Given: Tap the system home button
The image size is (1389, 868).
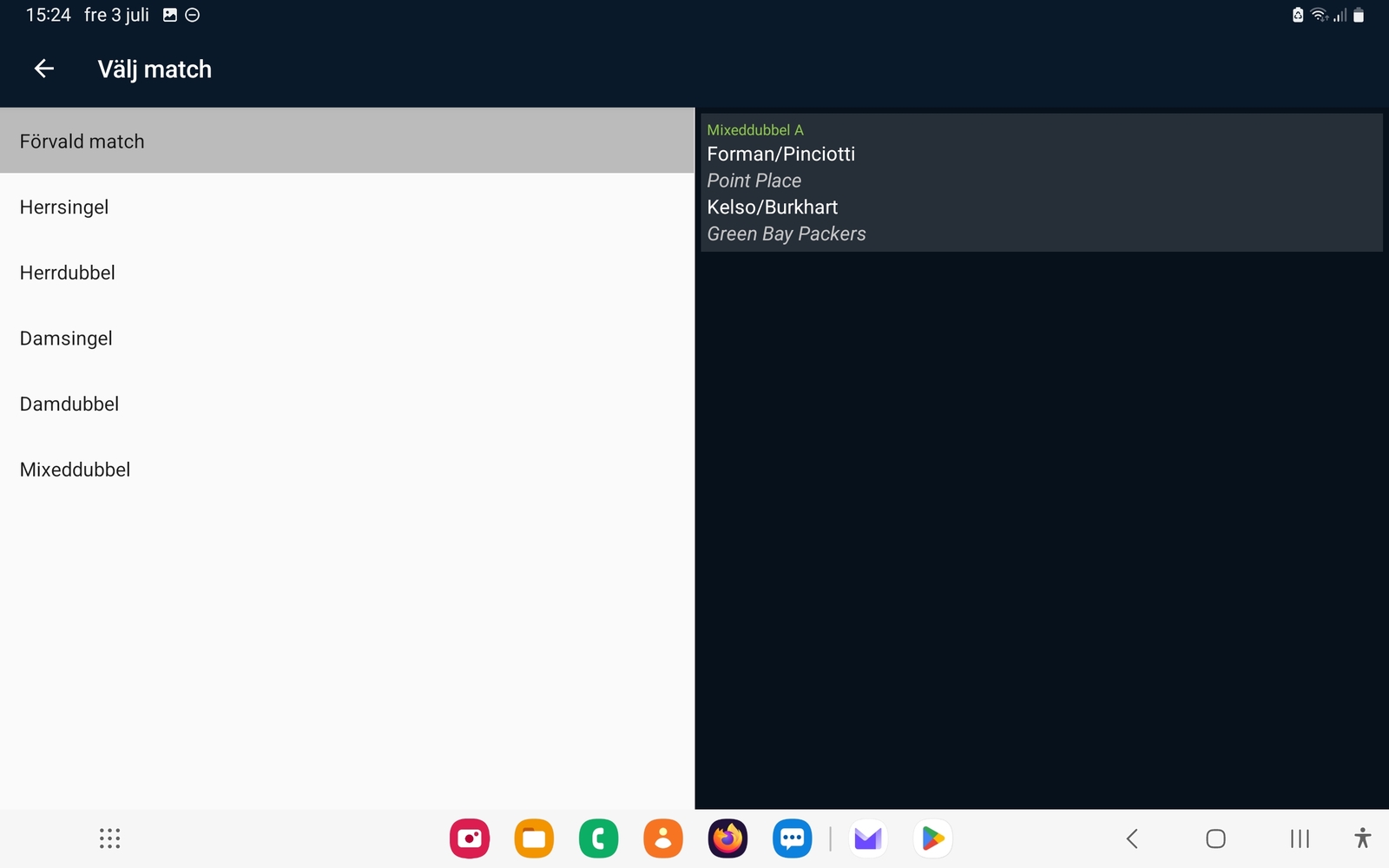Looking at the screenshot, I should [x=1215, y=838].
